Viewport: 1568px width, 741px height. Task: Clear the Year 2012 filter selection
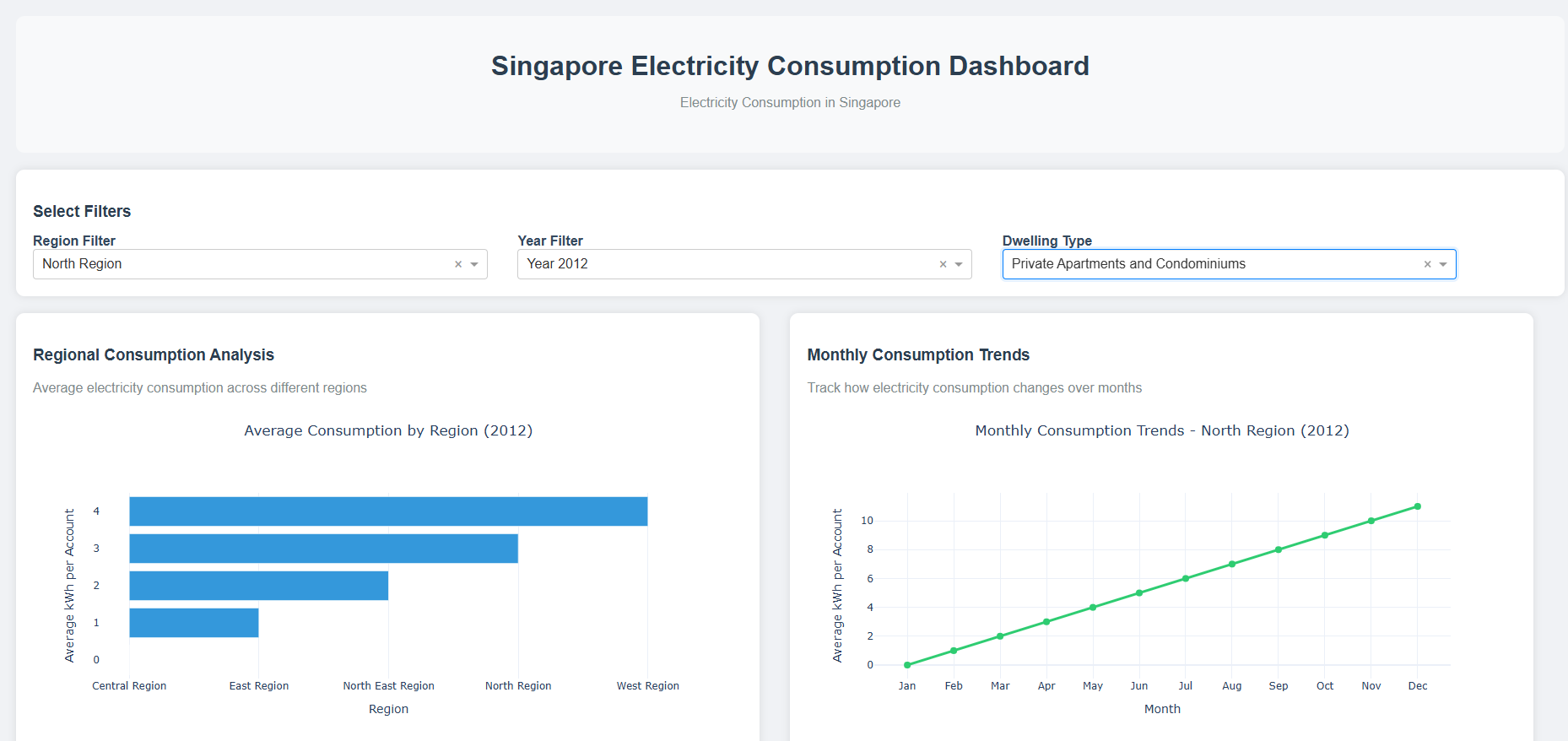tap(943, 264)
